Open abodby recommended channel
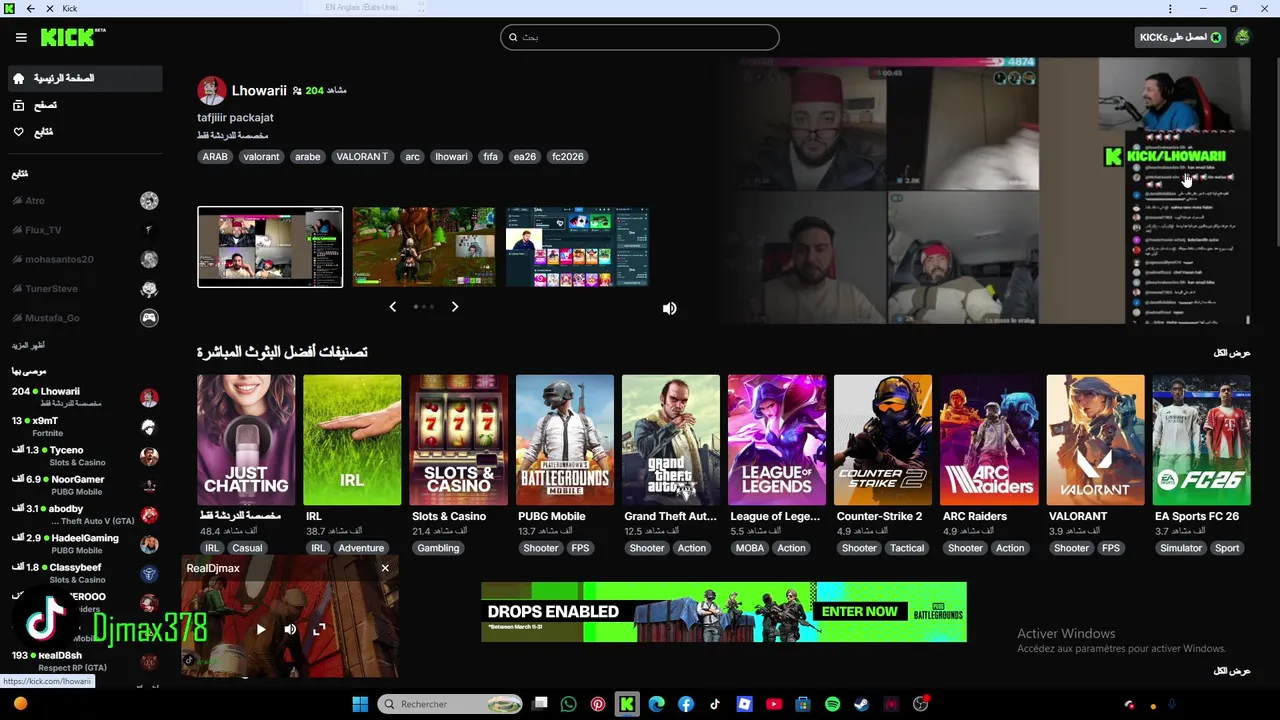Viewport: 1280px width, 720px height. click(x=85, y=514)
